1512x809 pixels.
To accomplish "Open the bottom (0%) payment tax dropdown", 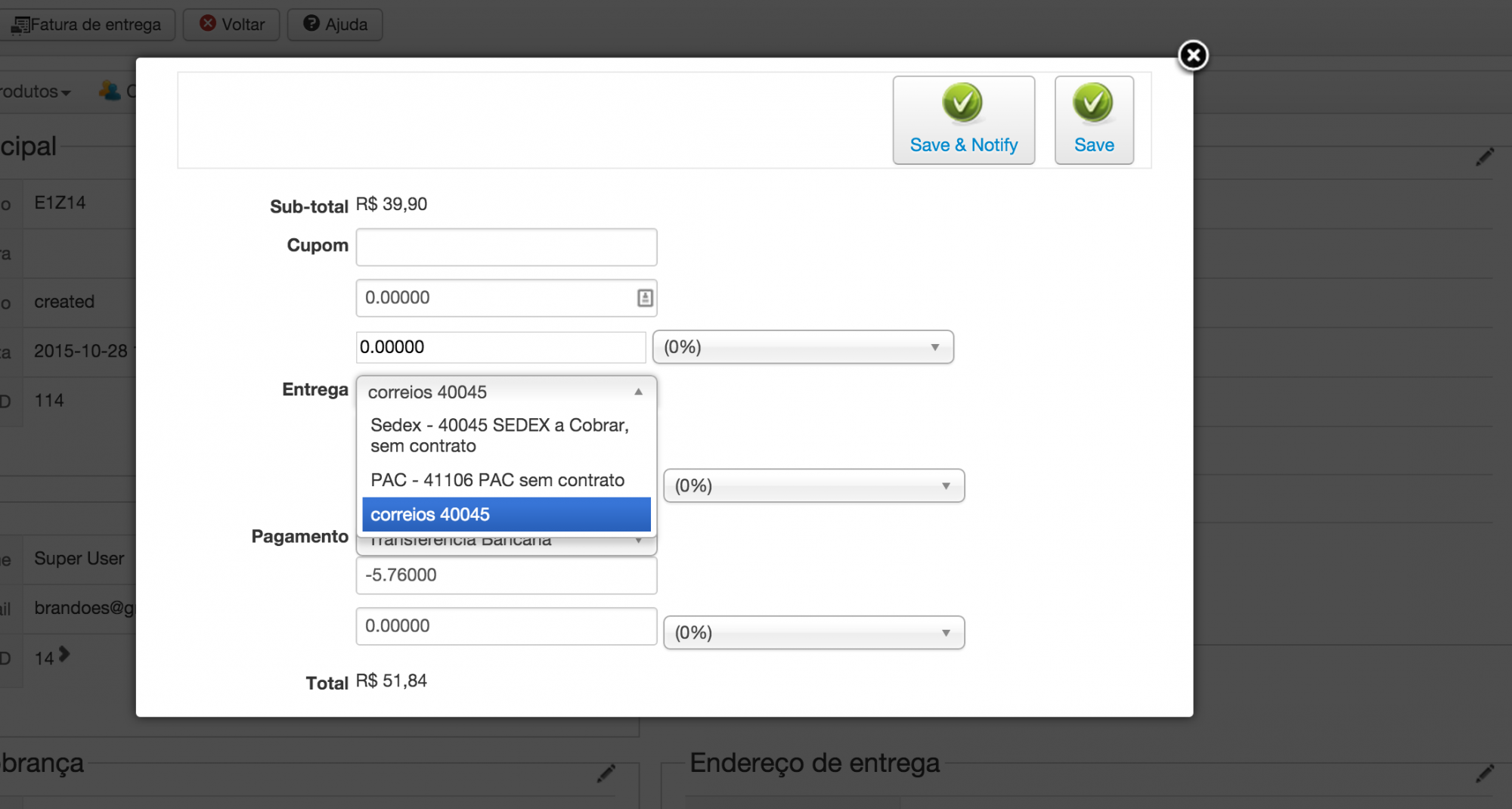I will (x=813, y=633).
